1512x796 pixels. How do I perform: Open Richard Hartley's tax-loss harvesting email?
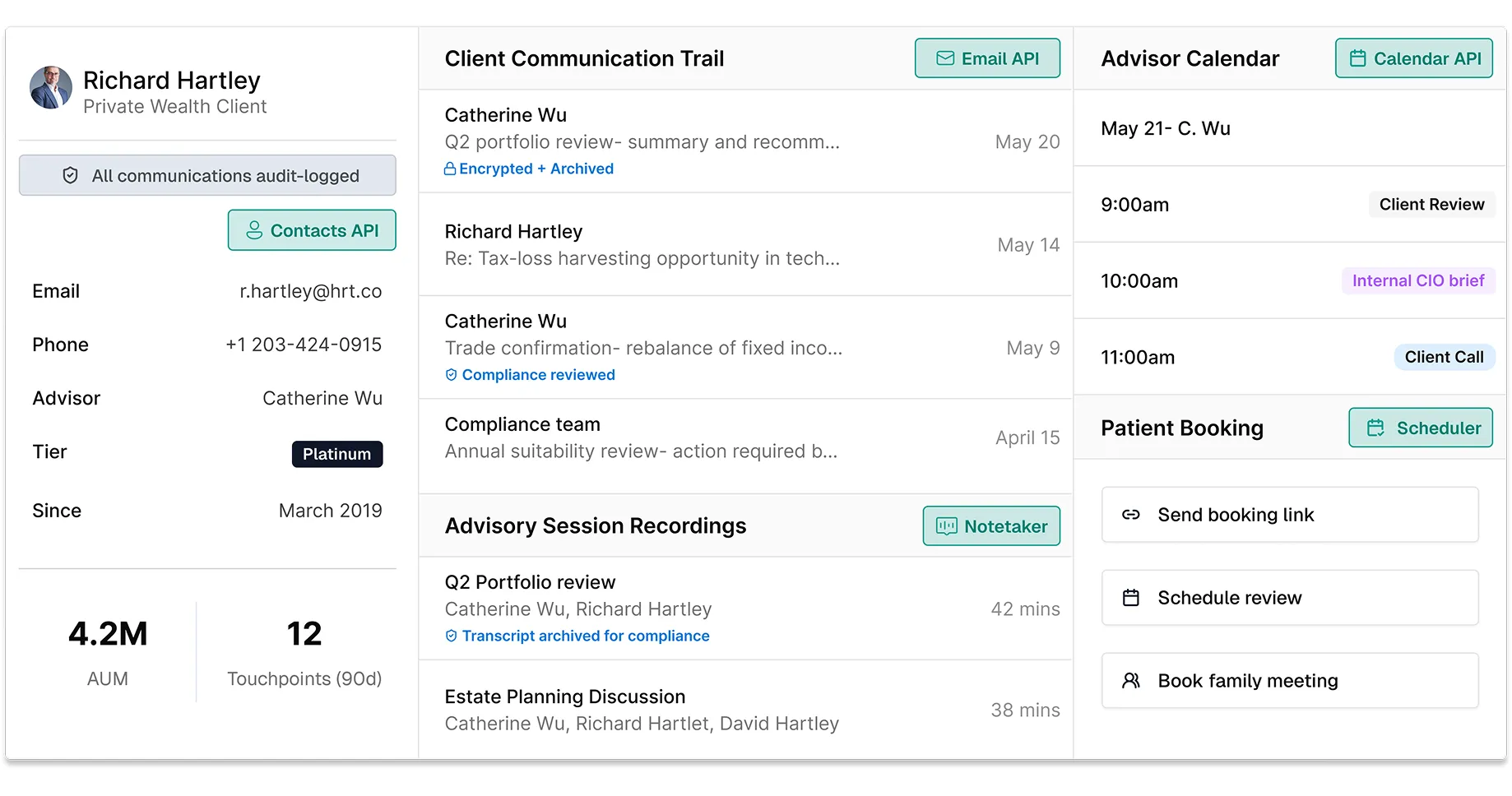click(745, 245)
